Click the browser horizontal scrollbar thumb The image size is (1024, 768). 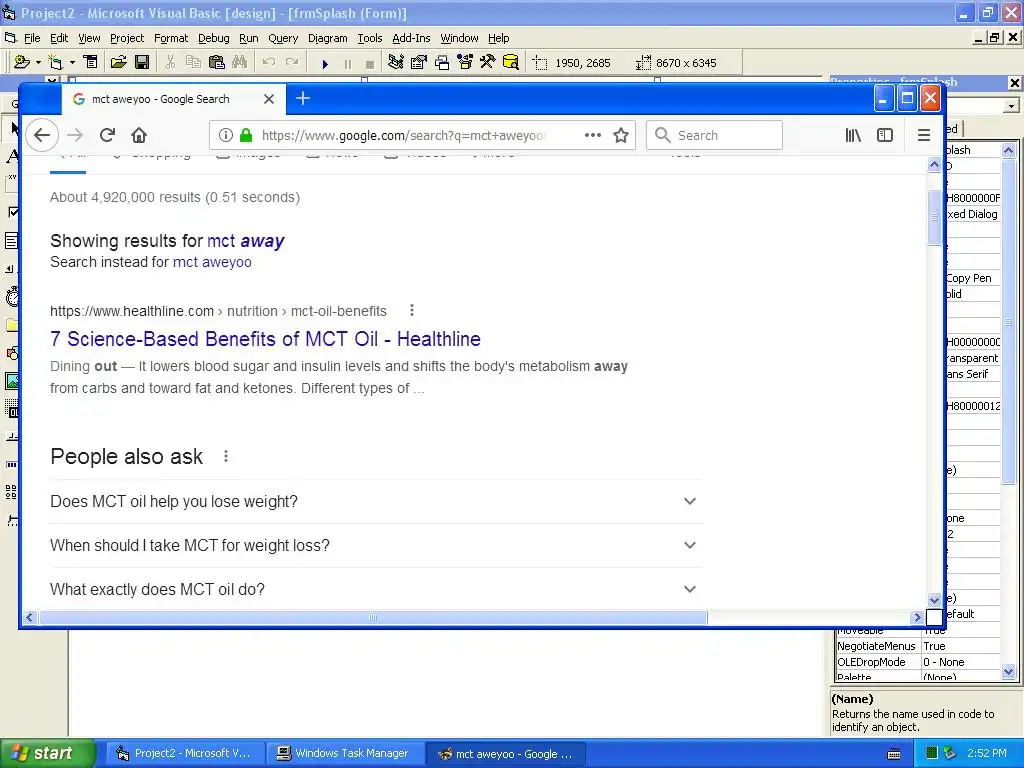click(x=373, y=618)
